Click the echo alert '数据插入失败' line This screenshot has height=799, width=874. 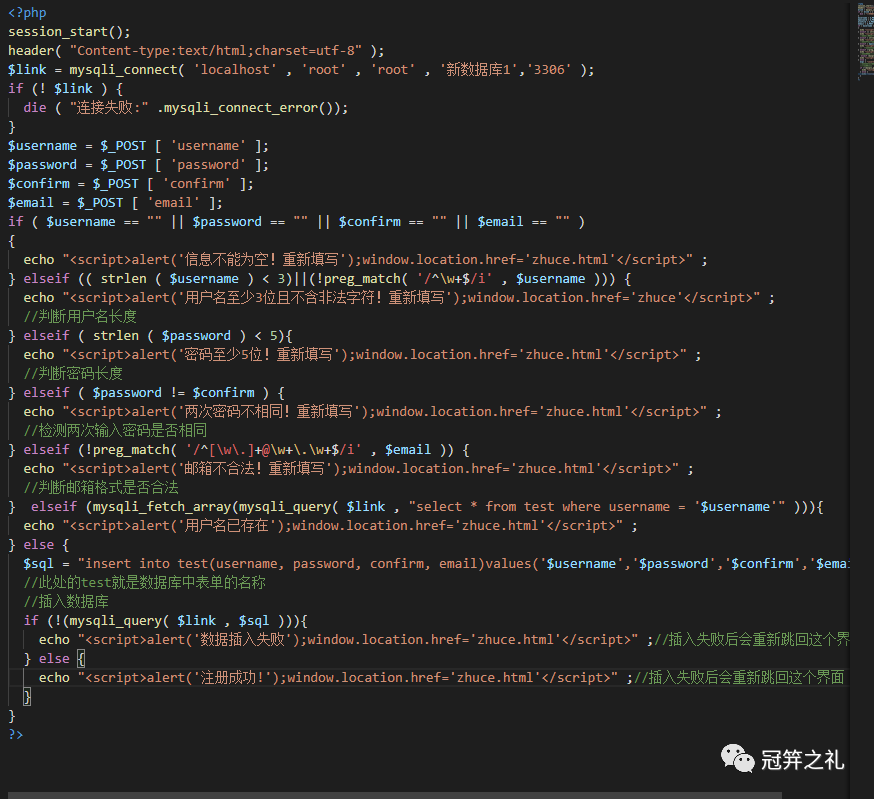[x=444, y=640]
